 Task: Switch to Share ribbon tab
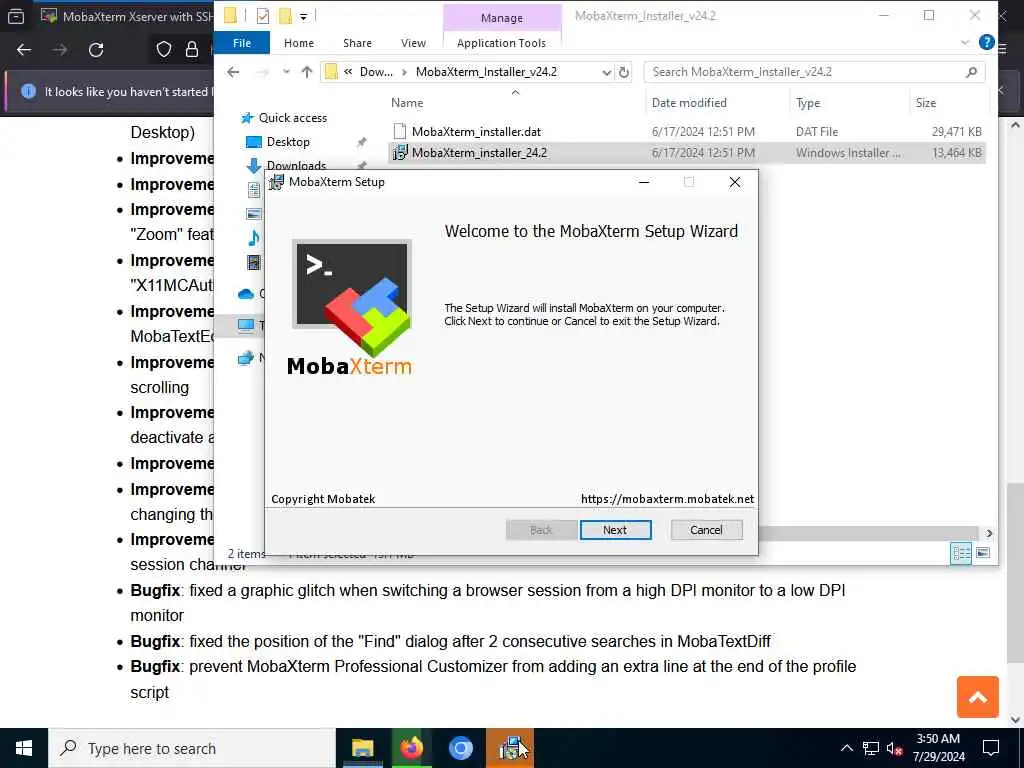point(357,43)
